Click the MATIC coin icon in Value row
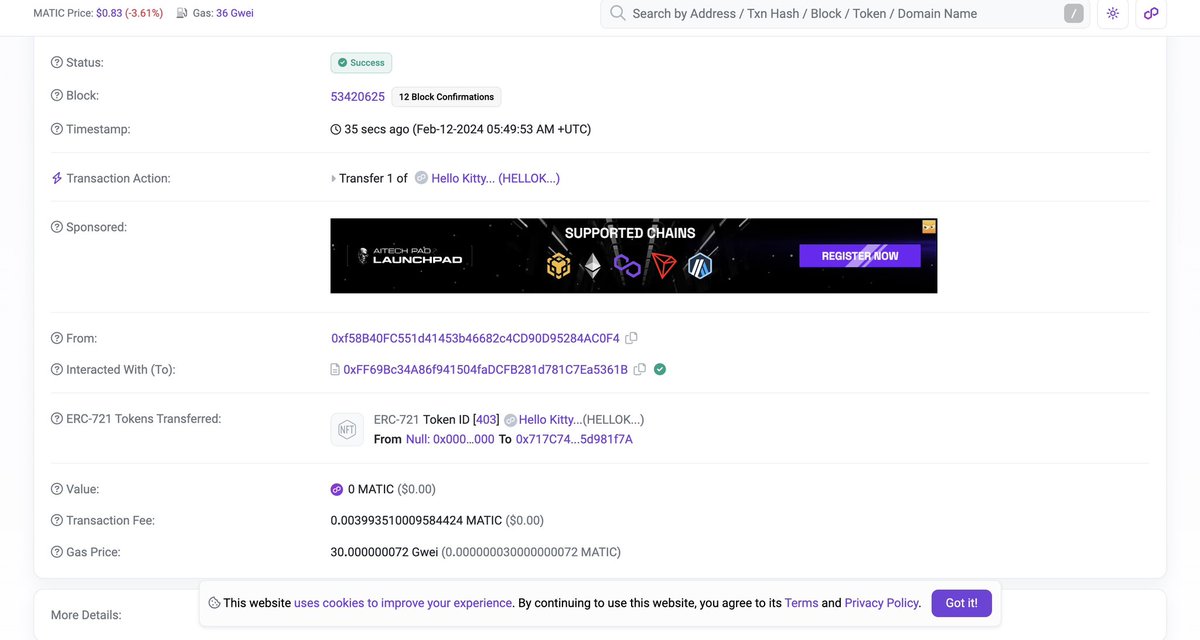This screenshot has height=640, width=1200. 337,489
